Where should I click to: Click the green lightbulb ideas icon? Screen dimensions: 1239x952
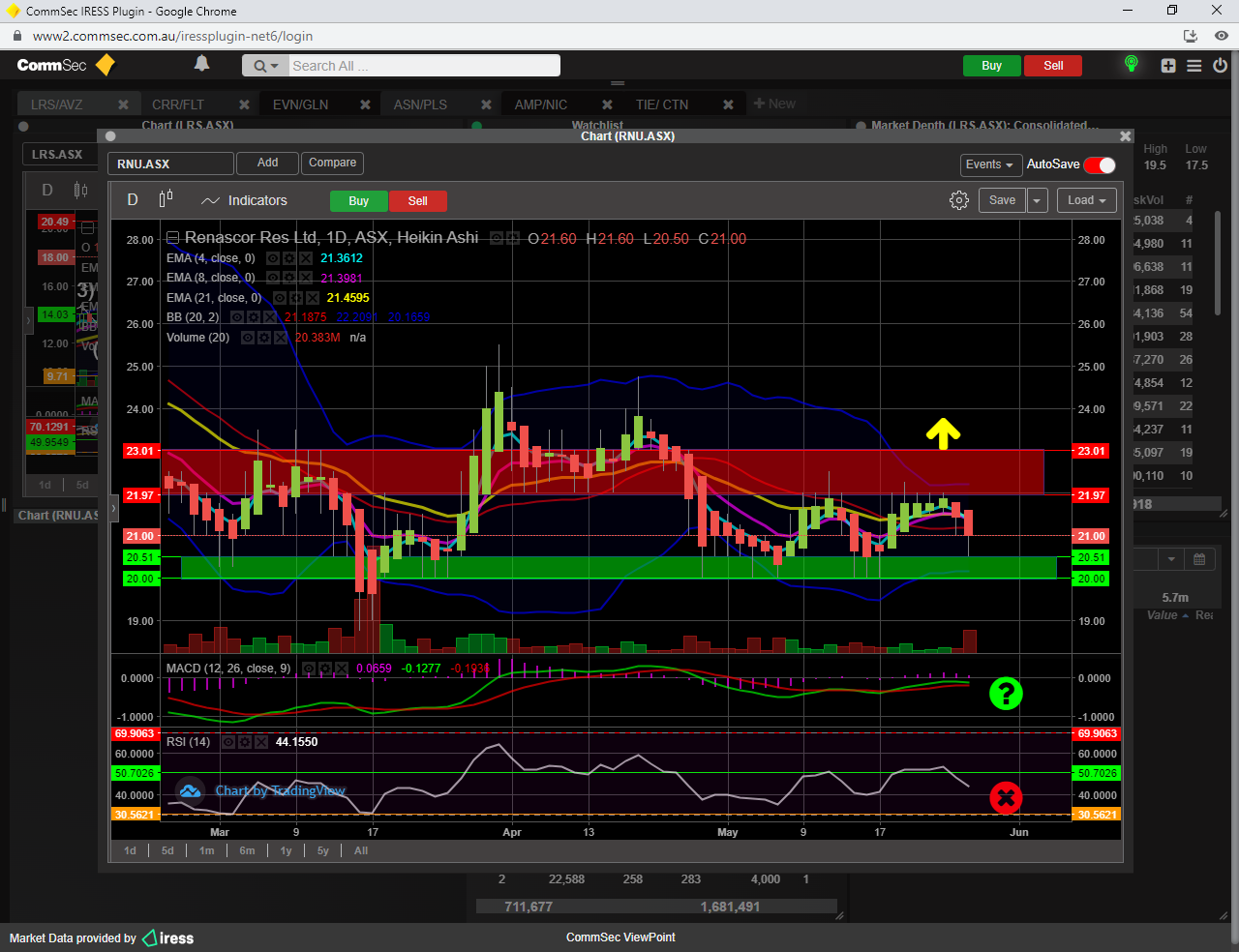1131,65
